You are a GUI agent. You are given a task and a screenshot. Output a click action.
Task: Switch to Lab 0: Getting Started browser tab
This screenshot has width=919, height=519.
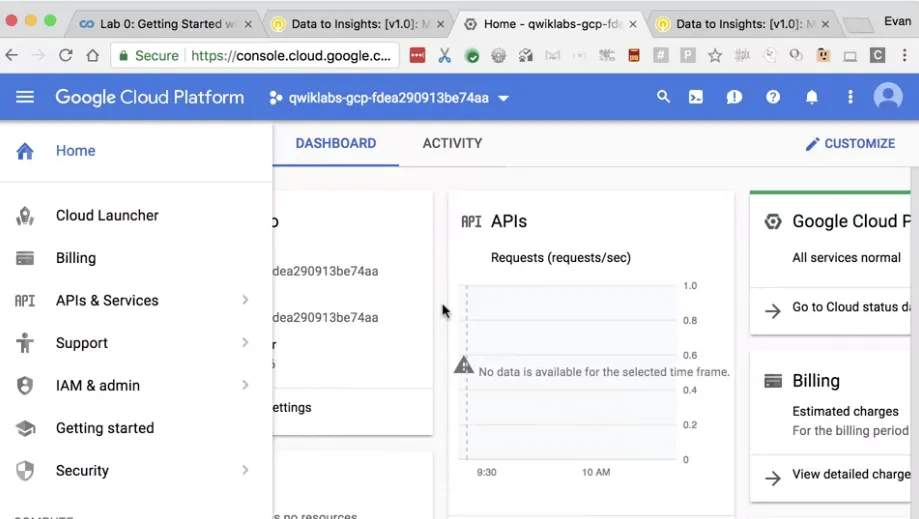tap(166, 24)
